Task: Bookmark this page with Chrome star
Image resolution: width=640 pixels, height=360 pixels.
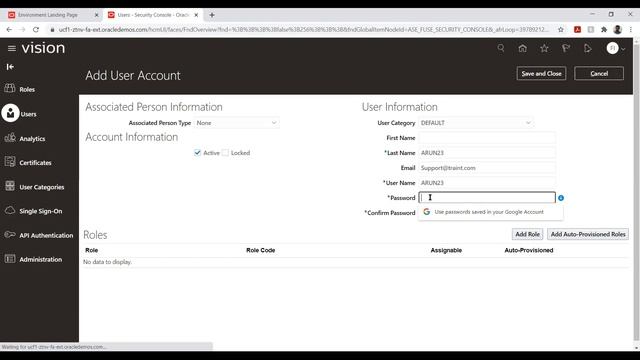Action: tap(561, 29)
